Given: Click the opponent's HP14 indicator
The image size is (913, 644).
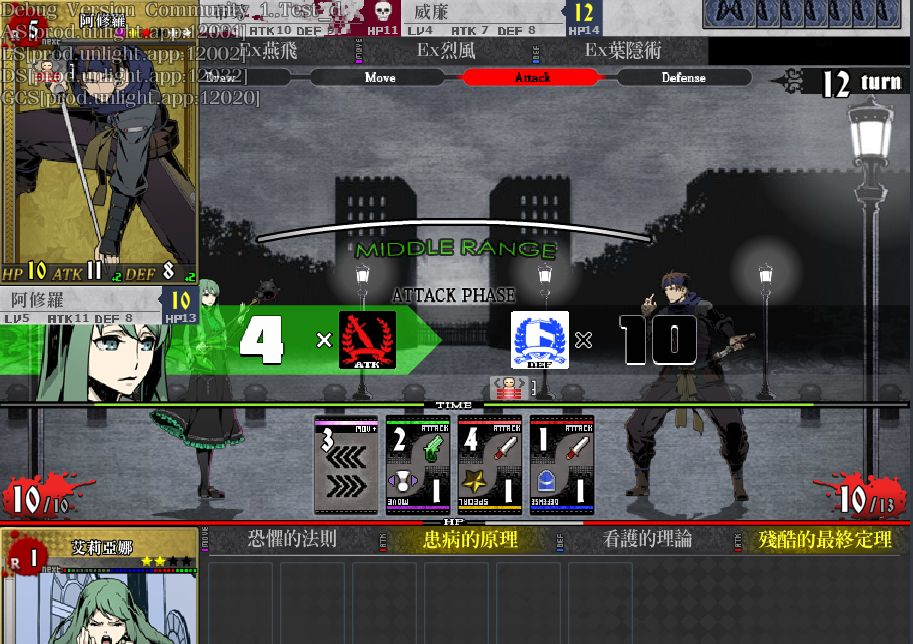Looking at the screenshot, I should coord(583,19).
